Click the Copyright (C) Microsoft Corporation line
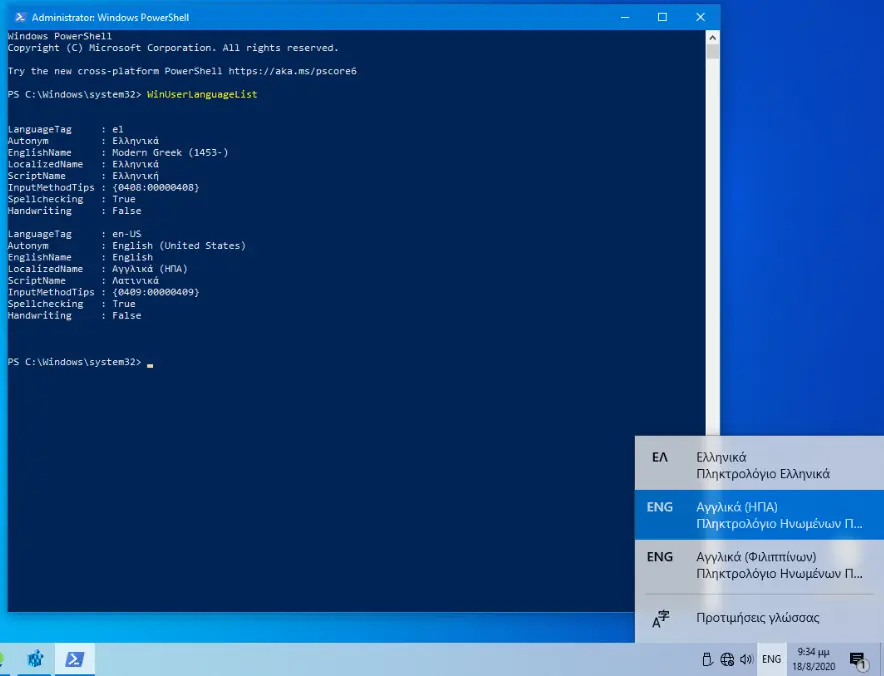The height and width of the screenshot is (676, 884). click(x=173, y=48)
